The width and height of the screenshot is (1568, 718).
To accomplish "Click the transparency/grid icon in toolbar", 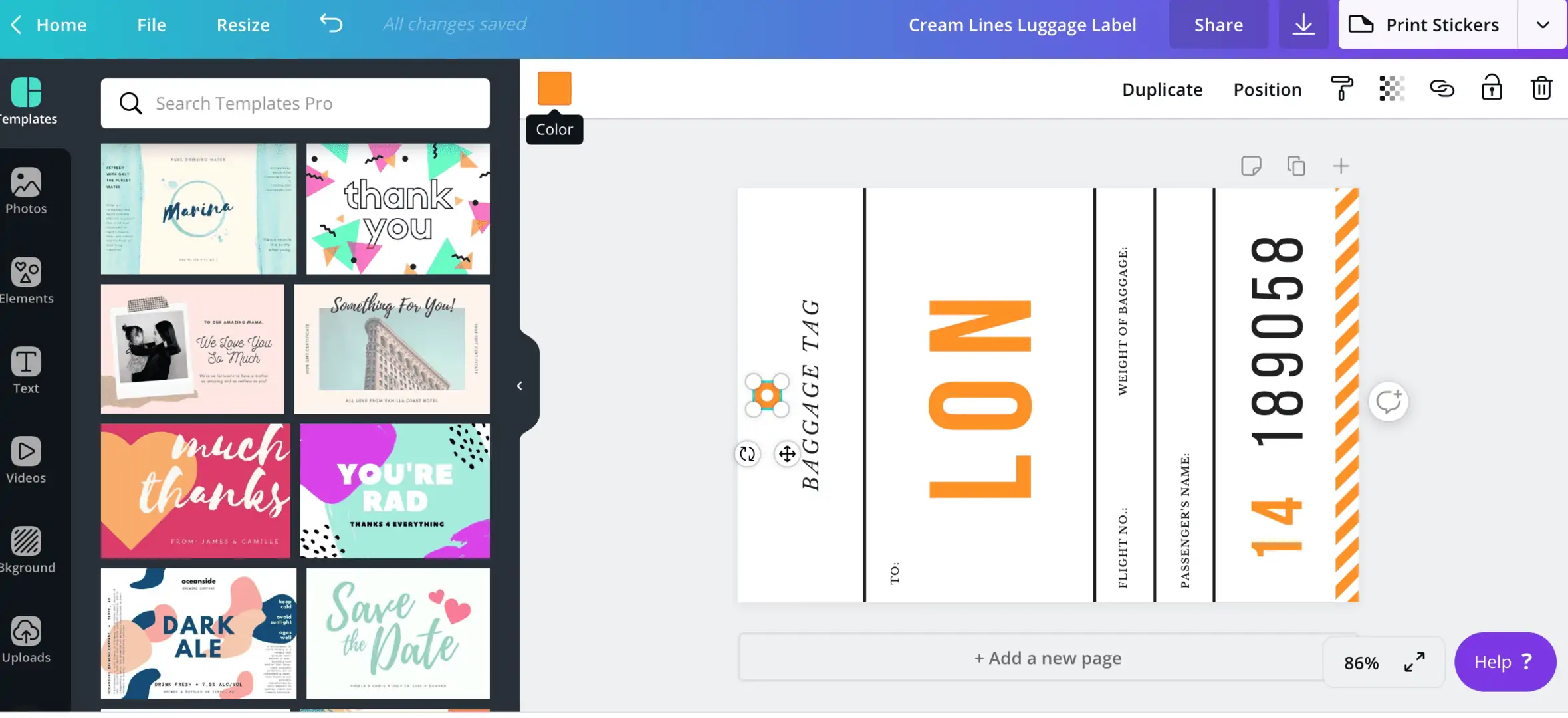I will click(x=1390, y=89).
